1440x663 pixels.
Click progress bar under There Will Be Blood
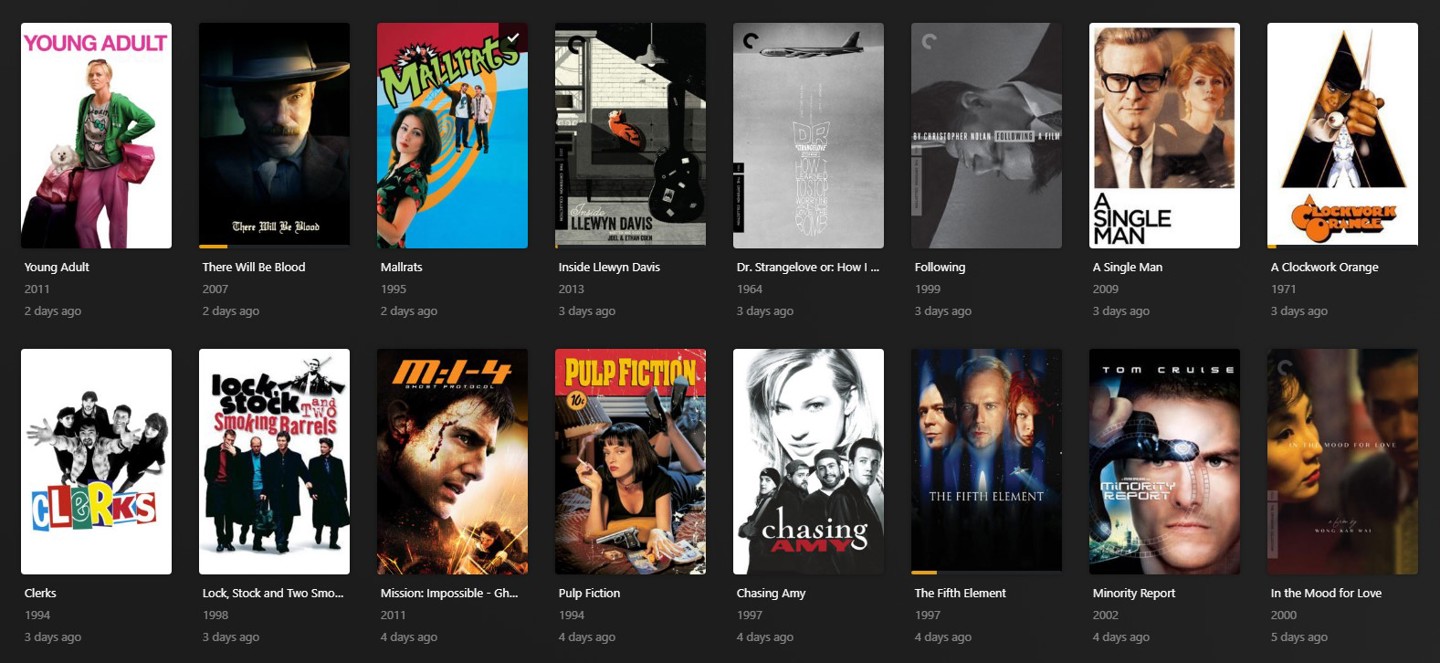tap(274, 246)
